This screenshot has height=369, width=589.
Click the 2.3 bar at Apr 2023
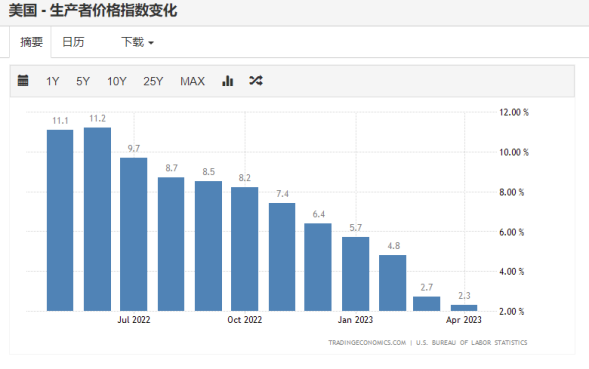point(464,308)
